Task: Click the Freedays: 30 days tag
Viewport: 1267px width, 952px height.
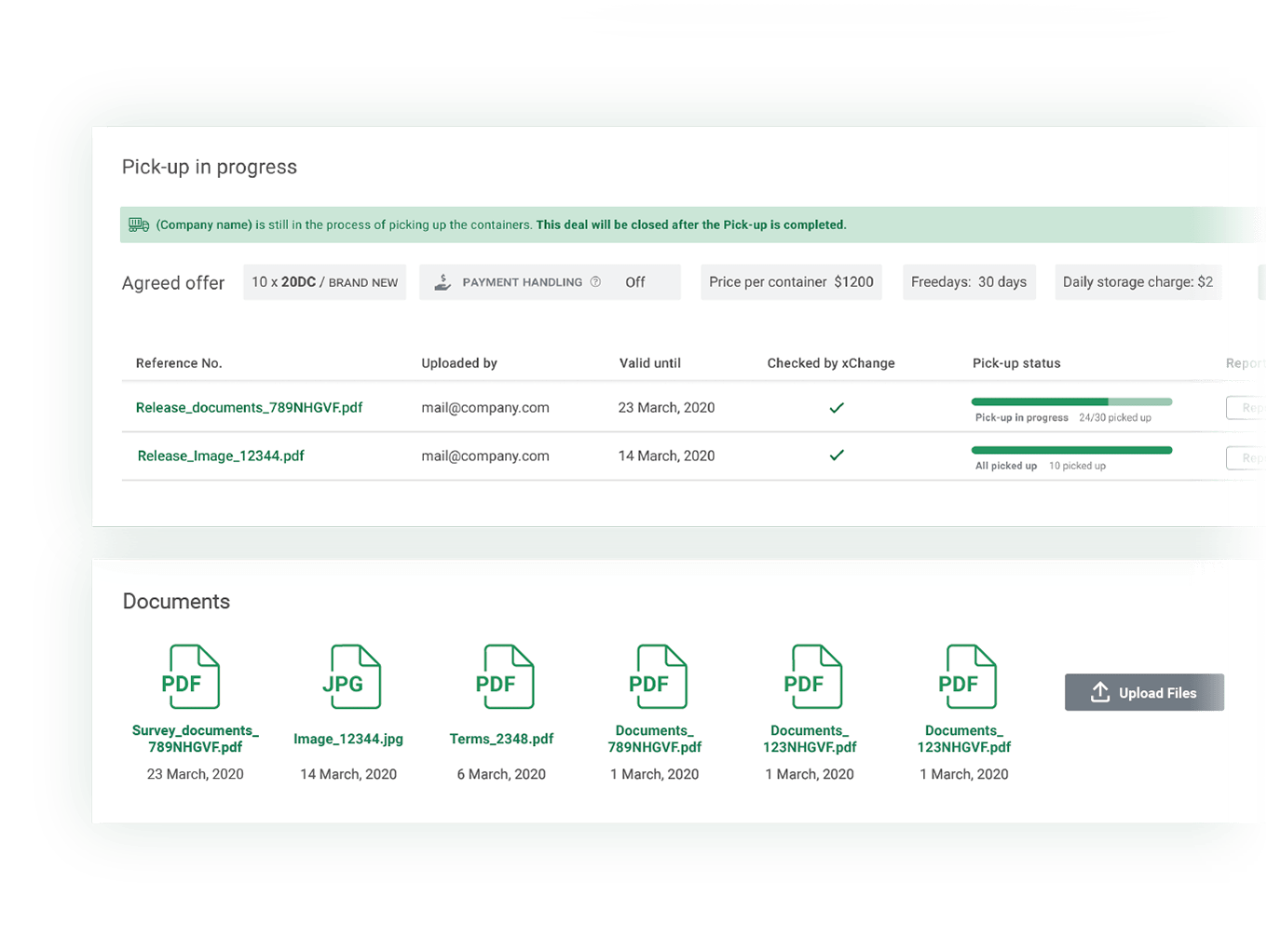Action: pos(969,282)
